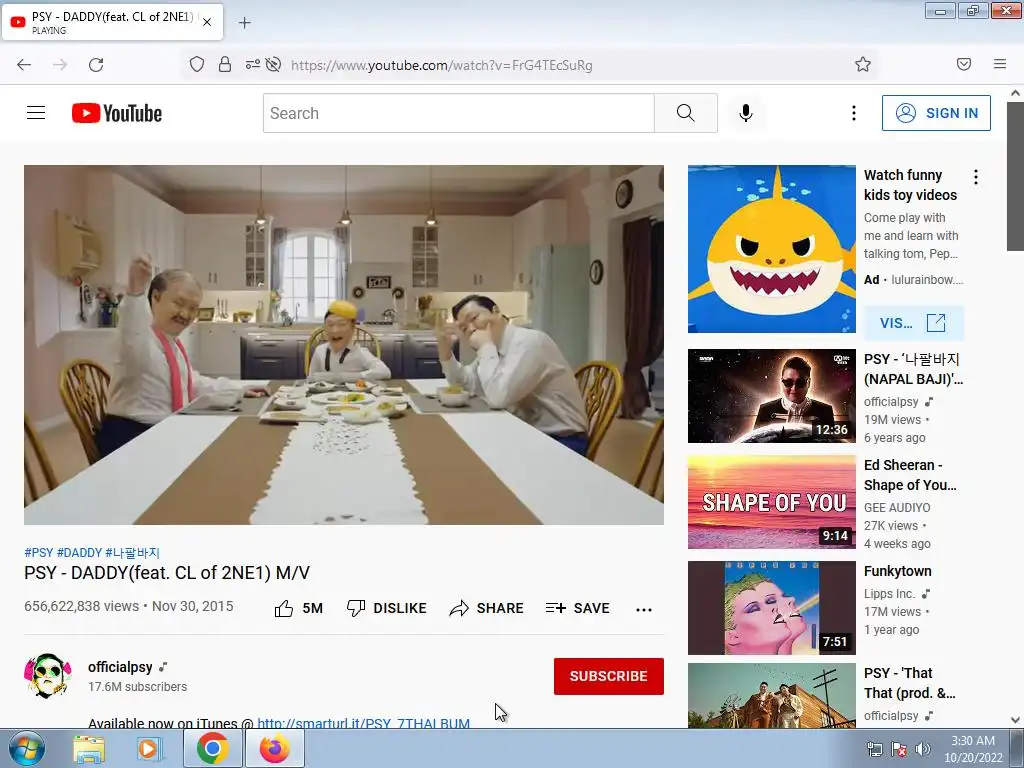Viewport: 1024px width, 768px height.
Task: Click officialpsy under That That video
Action: click(891, 716)
